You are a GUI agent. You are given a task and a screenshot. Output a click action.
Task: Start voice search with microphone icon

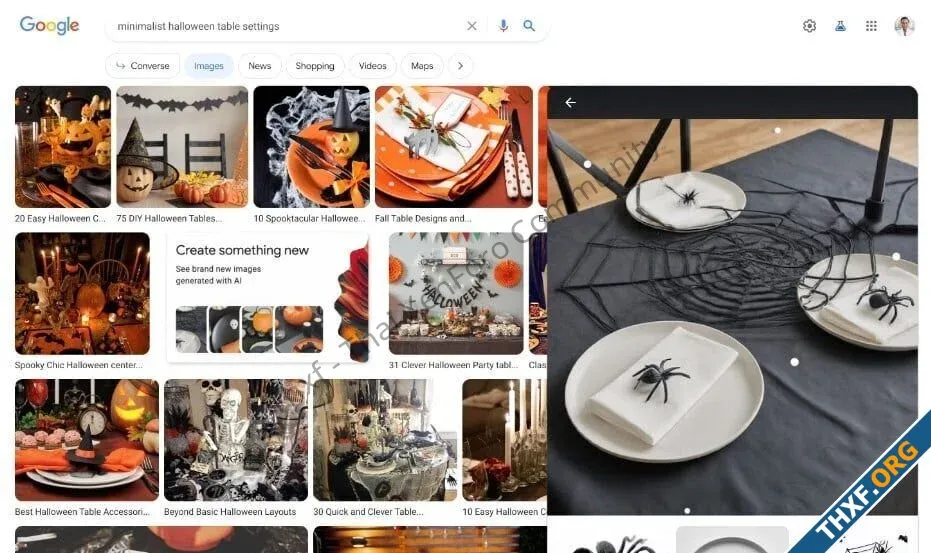[503, 26]
